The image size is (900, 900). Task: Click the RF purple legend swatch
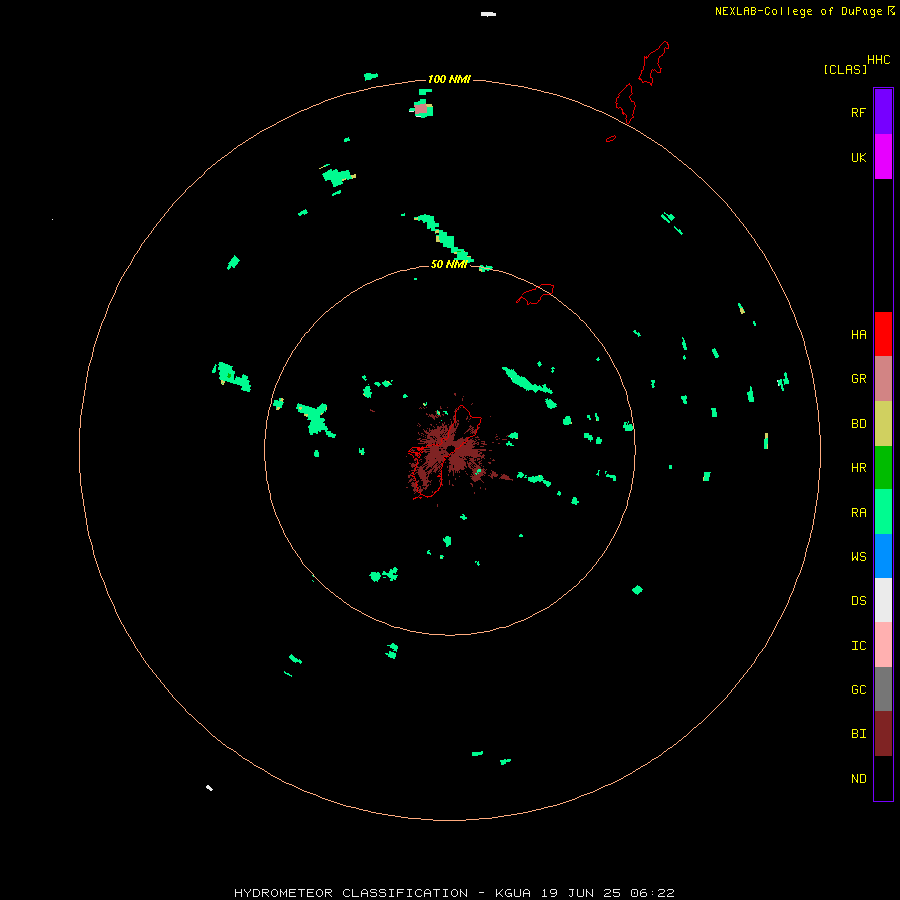(883, 111)
